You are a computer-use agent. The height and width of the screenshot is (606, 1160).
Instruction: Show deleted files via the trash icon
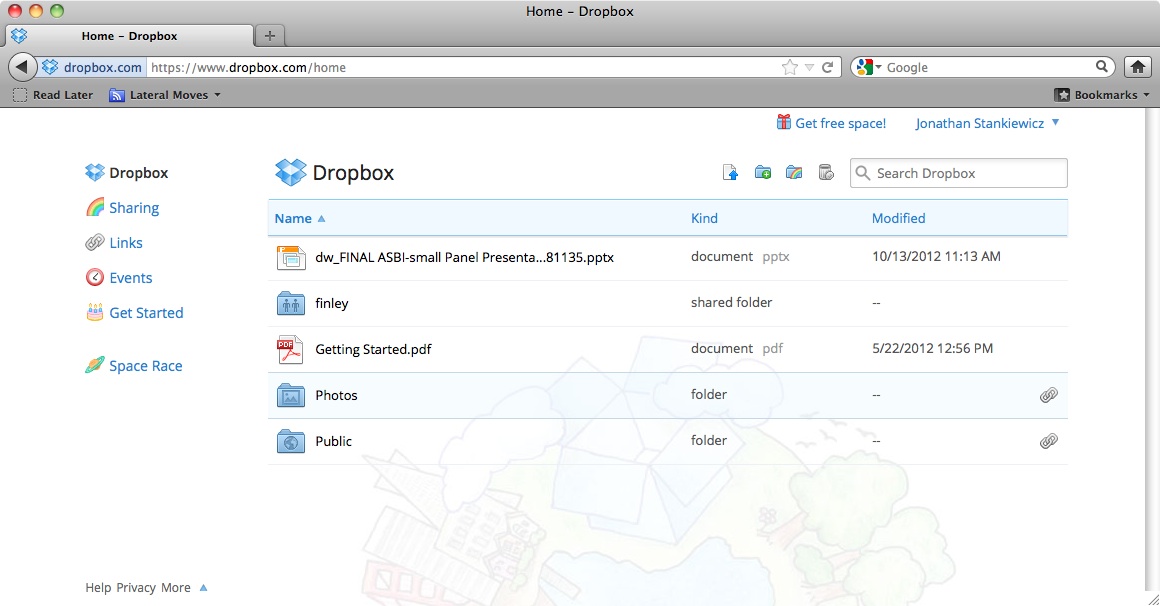(826, 172)
